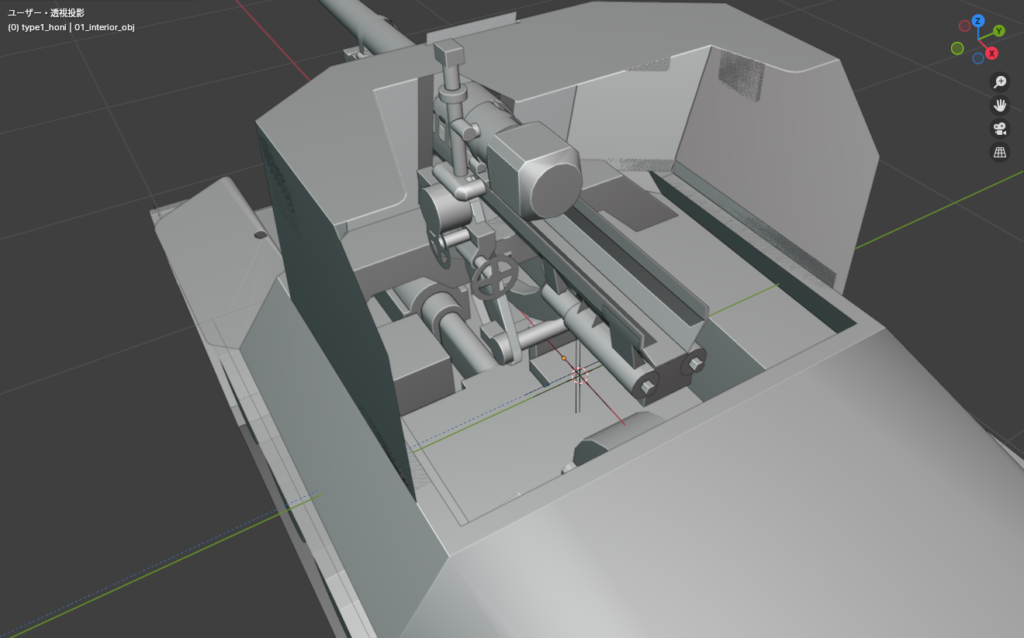Select the large handwheel on the gun mount
Image resolution: width=1024 pixels, height=638 pixels.
(493, 277)
